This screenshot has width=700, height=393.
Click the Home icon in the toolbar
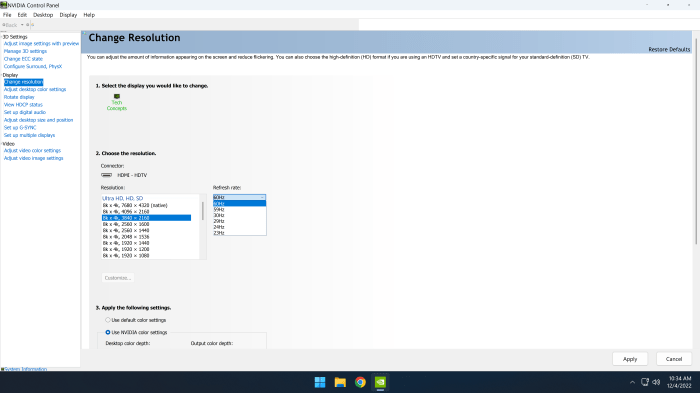click(32, 25)
